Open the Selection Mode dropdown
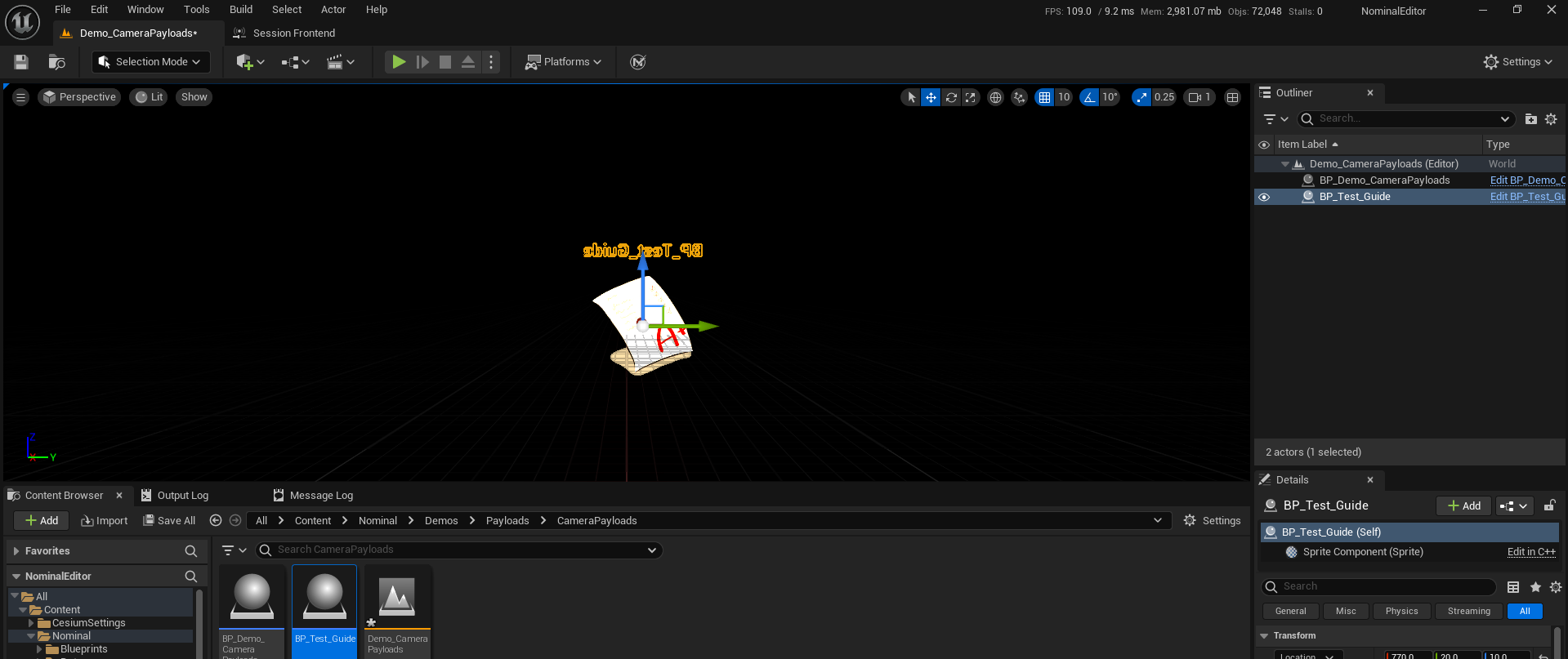The image size is (1568, 659). 151,62
